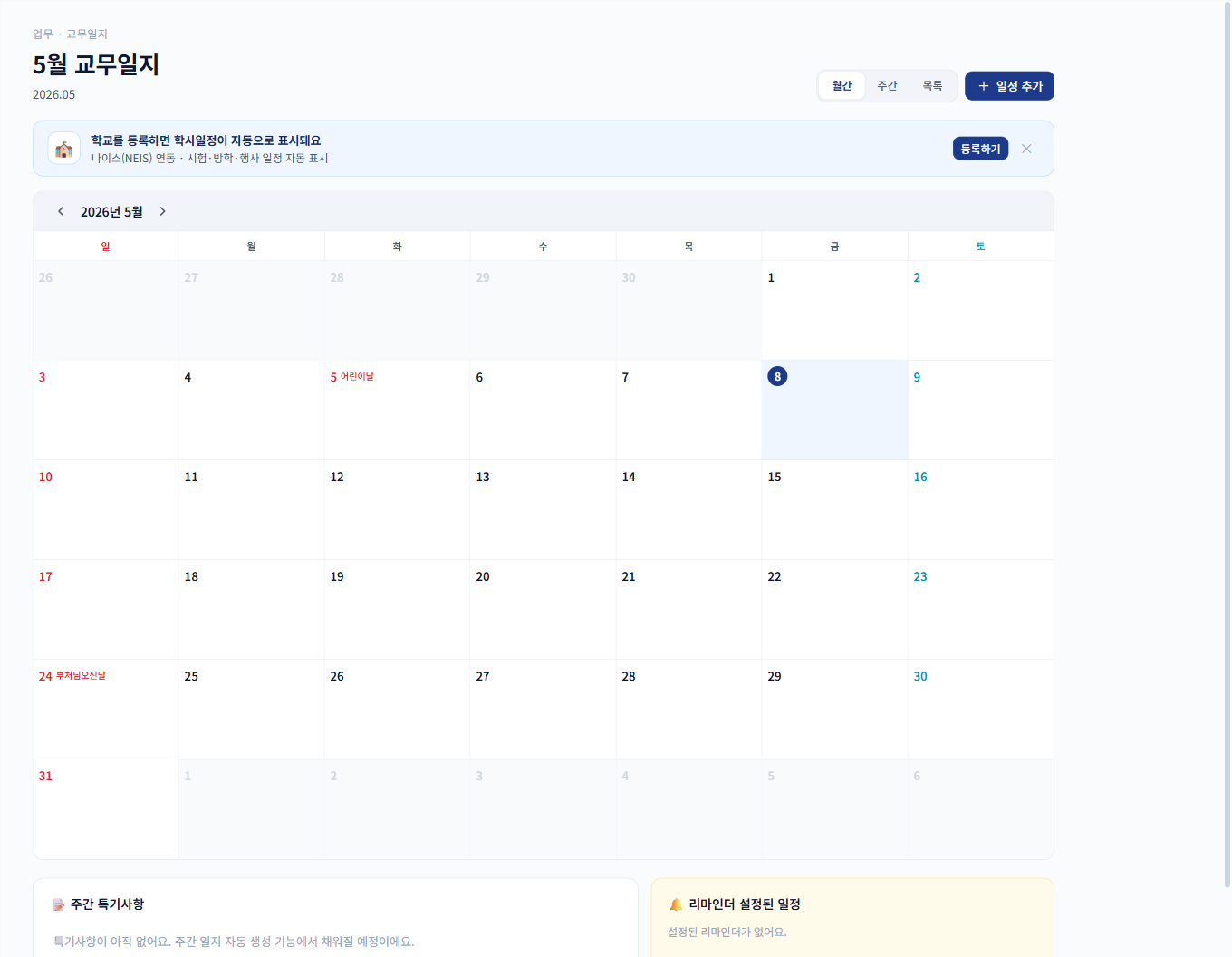Viewport: 1232px width, 957px height.
Task: Click the school building icon in banner
Action: point(64,149)
